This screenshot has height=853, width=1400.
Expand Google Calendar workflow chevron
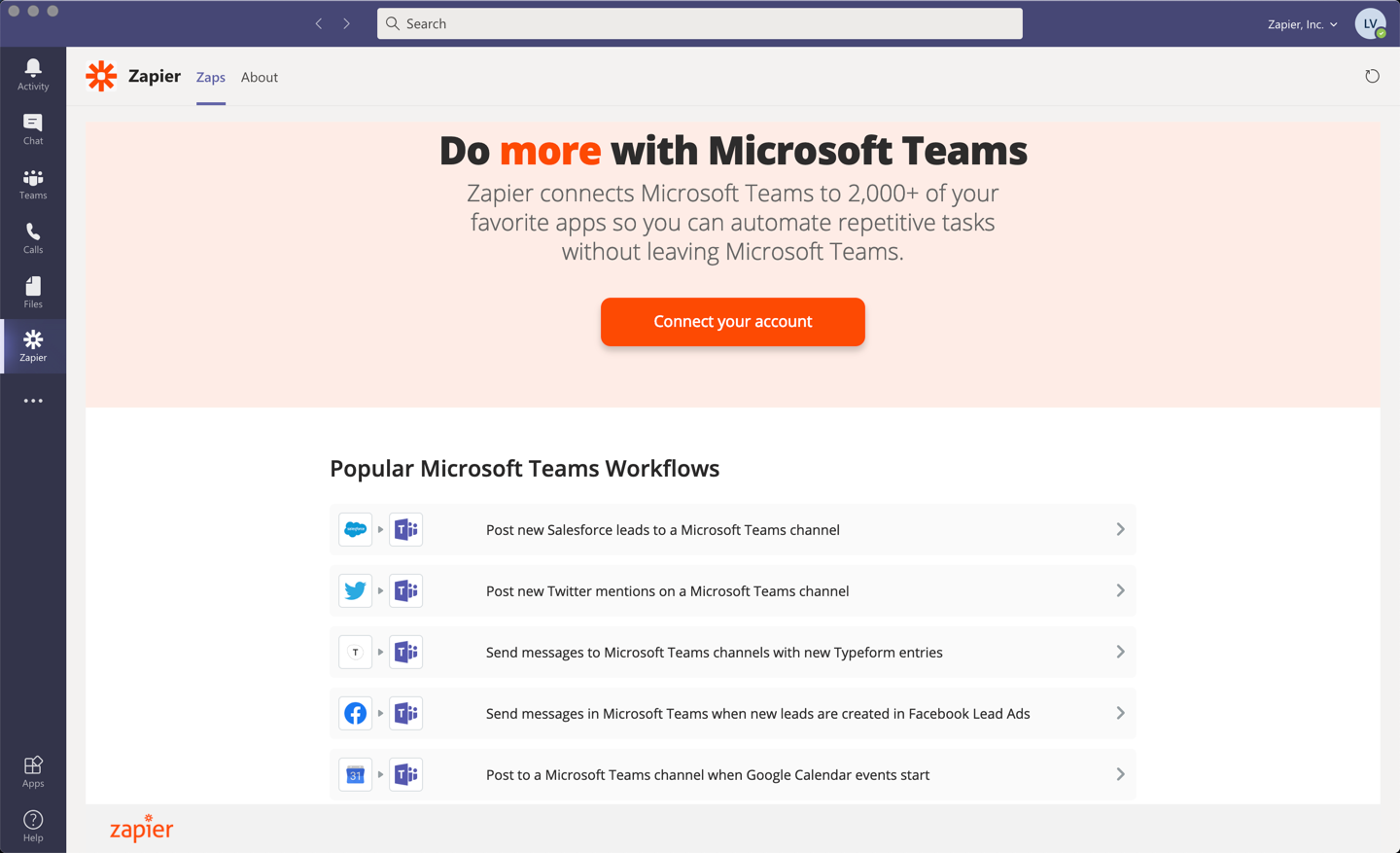(x=1120, y=775)
